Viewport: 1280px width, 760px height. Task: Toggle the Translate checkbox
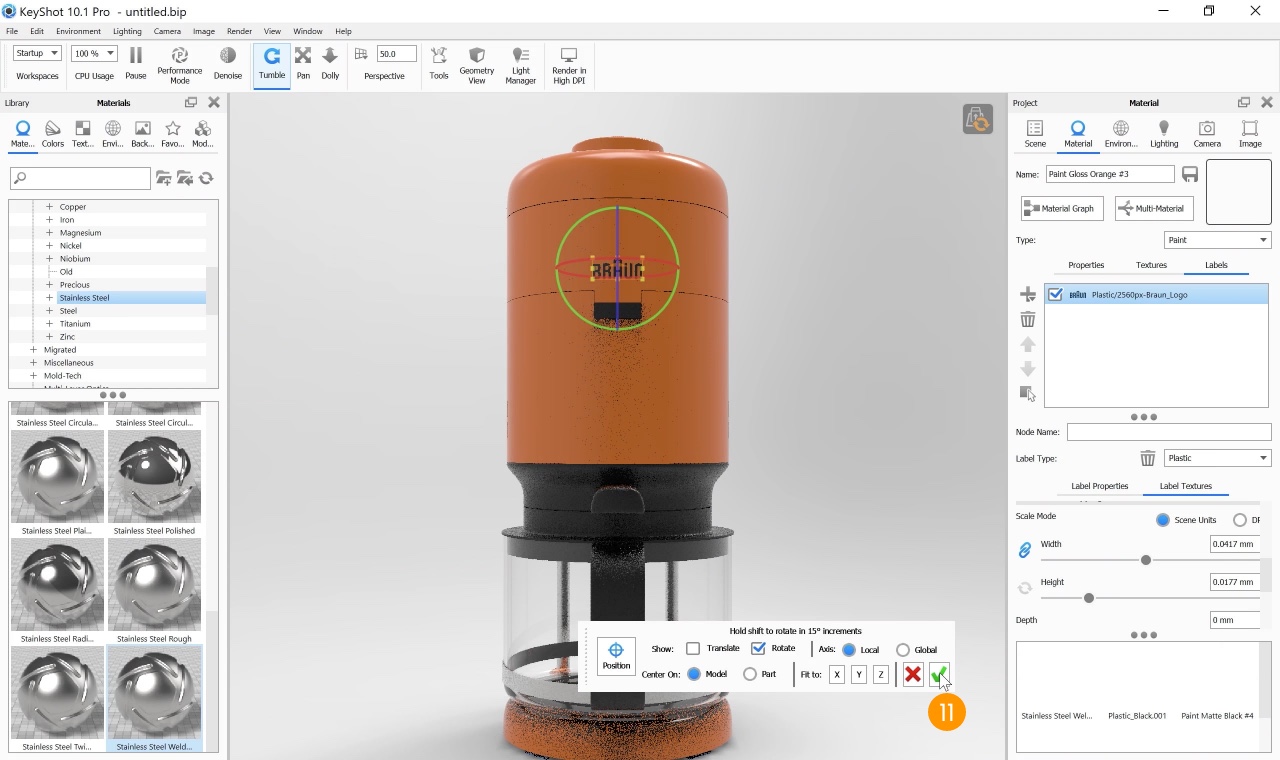tap(693, 649)
